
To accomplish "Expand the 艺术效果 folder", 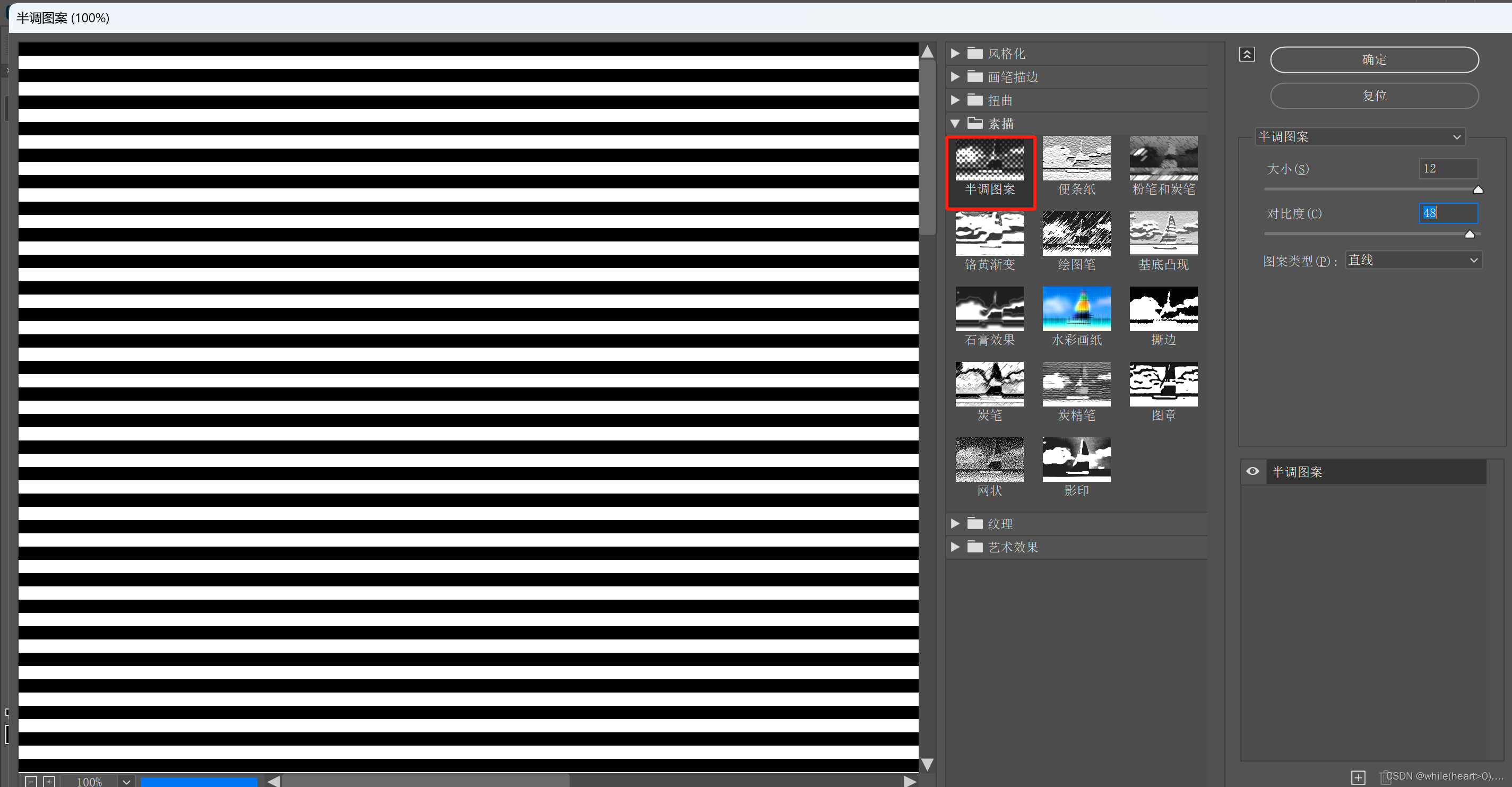I will tap(955, 547).
